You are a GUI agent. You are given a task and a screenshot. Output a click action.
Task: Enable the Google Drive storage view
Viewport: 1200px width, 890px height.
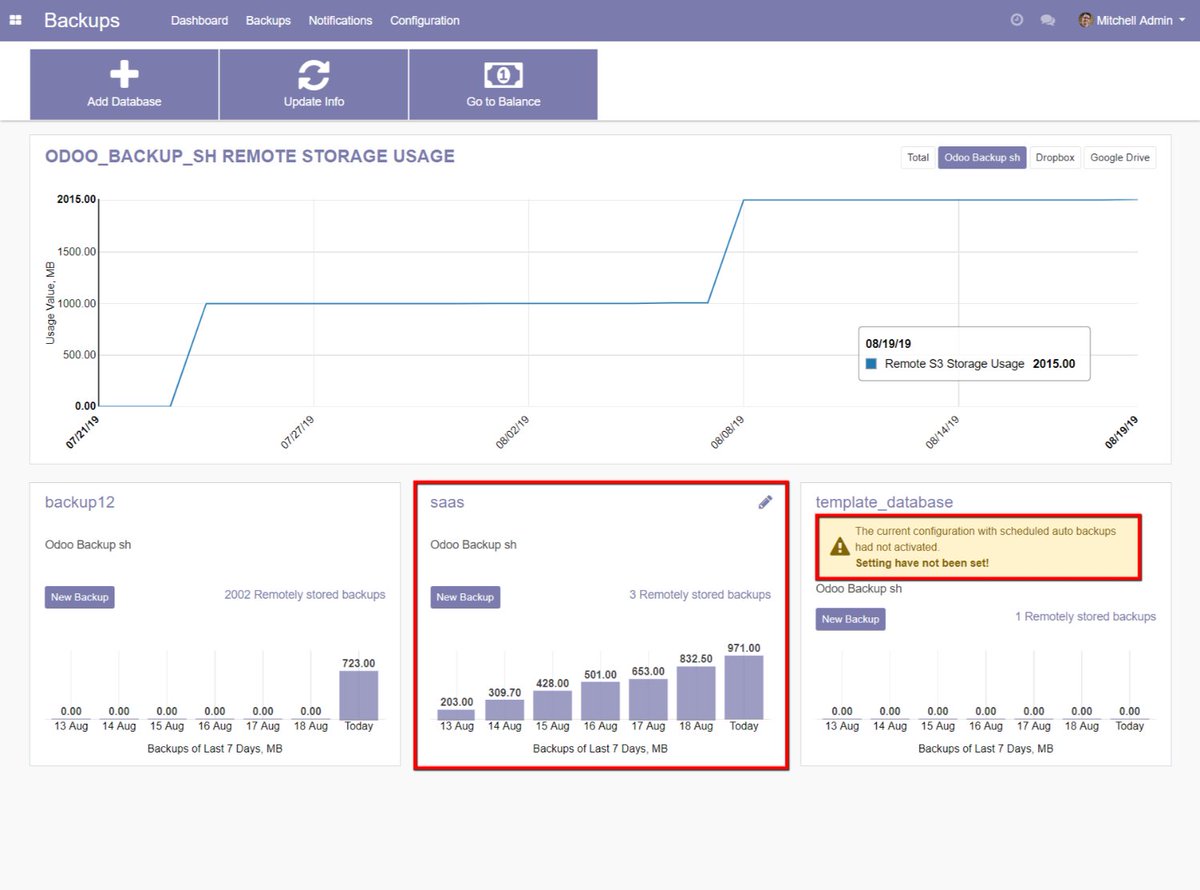[1119, 157]
